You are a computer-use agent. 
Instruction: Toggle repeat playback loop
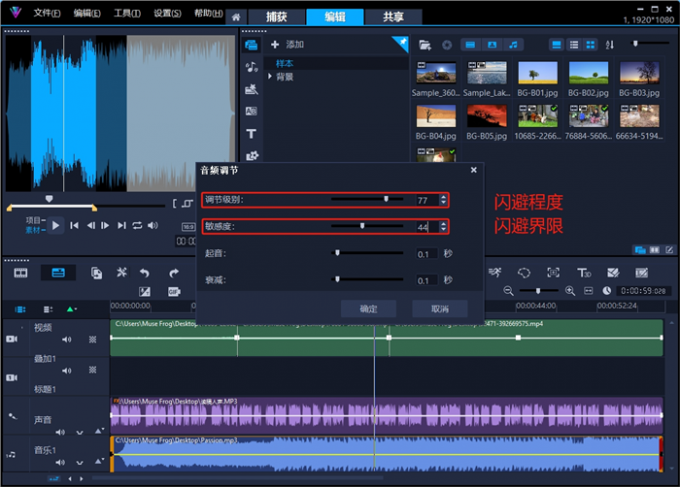[137, 226]
